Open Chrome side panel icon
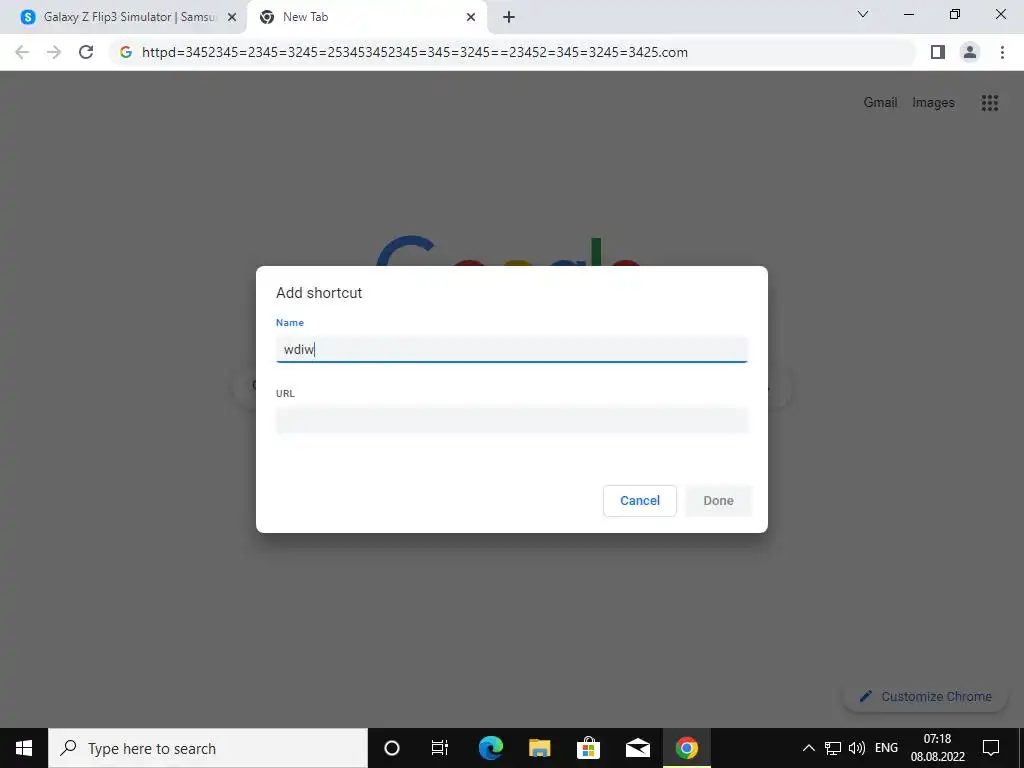This screenshot has height=768, width=1024. pos(938,52)
